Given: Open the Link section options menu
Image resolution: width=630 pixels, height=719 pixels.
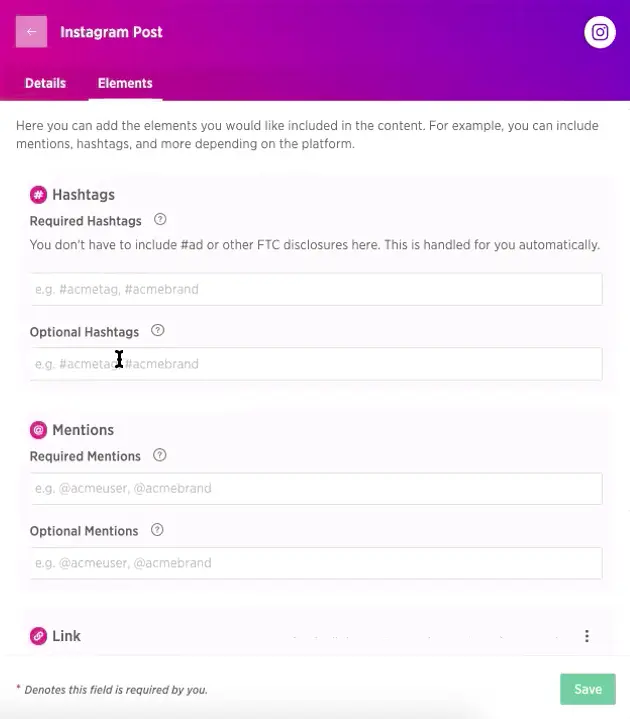Looking at the screenshot, I should click(587, 636).
